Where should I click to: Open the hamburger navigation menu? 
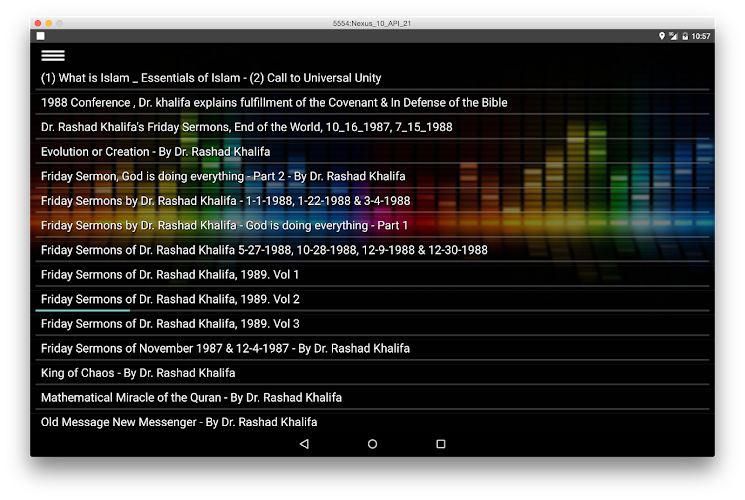tap(53, 56)
